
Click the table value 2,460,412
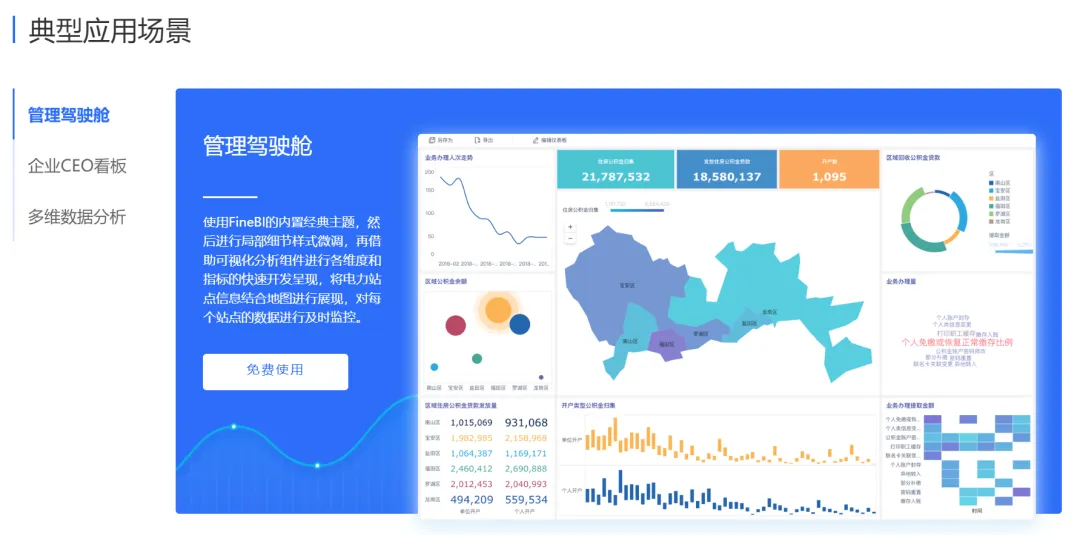tap(472, 468)
